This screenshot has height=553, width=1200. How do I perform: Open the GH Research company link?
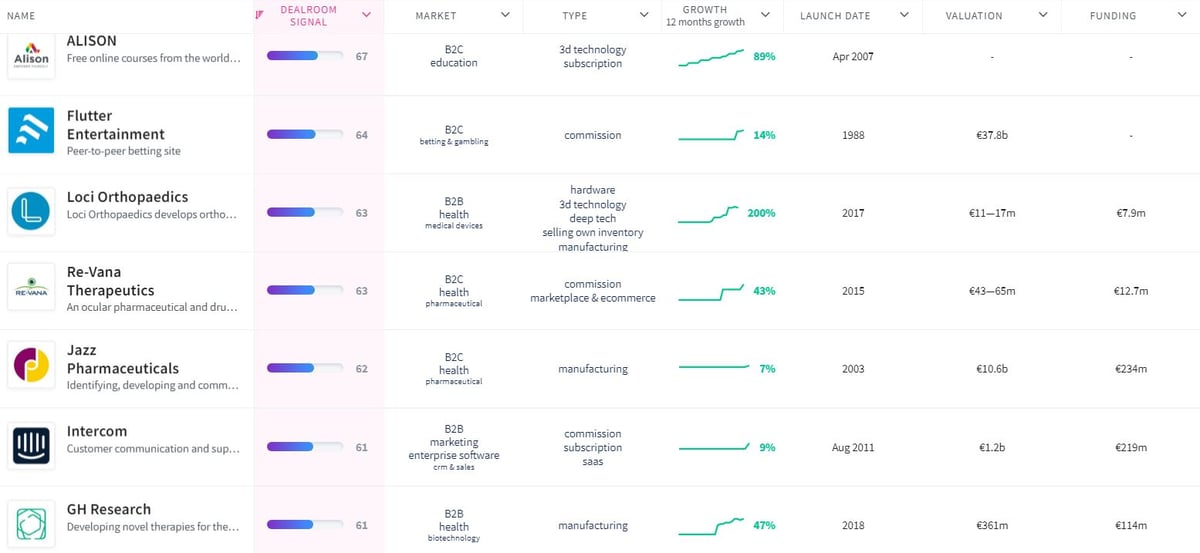109,509
